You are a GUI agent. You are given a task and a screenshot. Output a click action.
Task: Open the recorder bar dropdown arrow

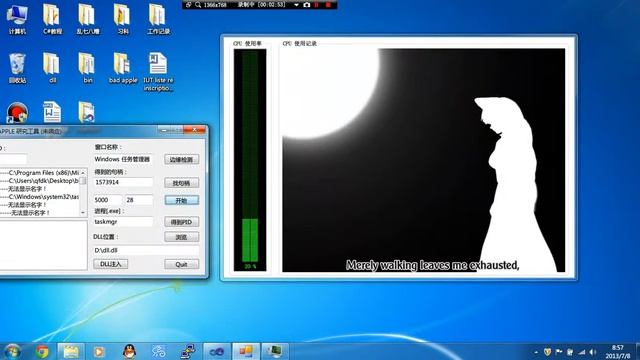[296, 5]
